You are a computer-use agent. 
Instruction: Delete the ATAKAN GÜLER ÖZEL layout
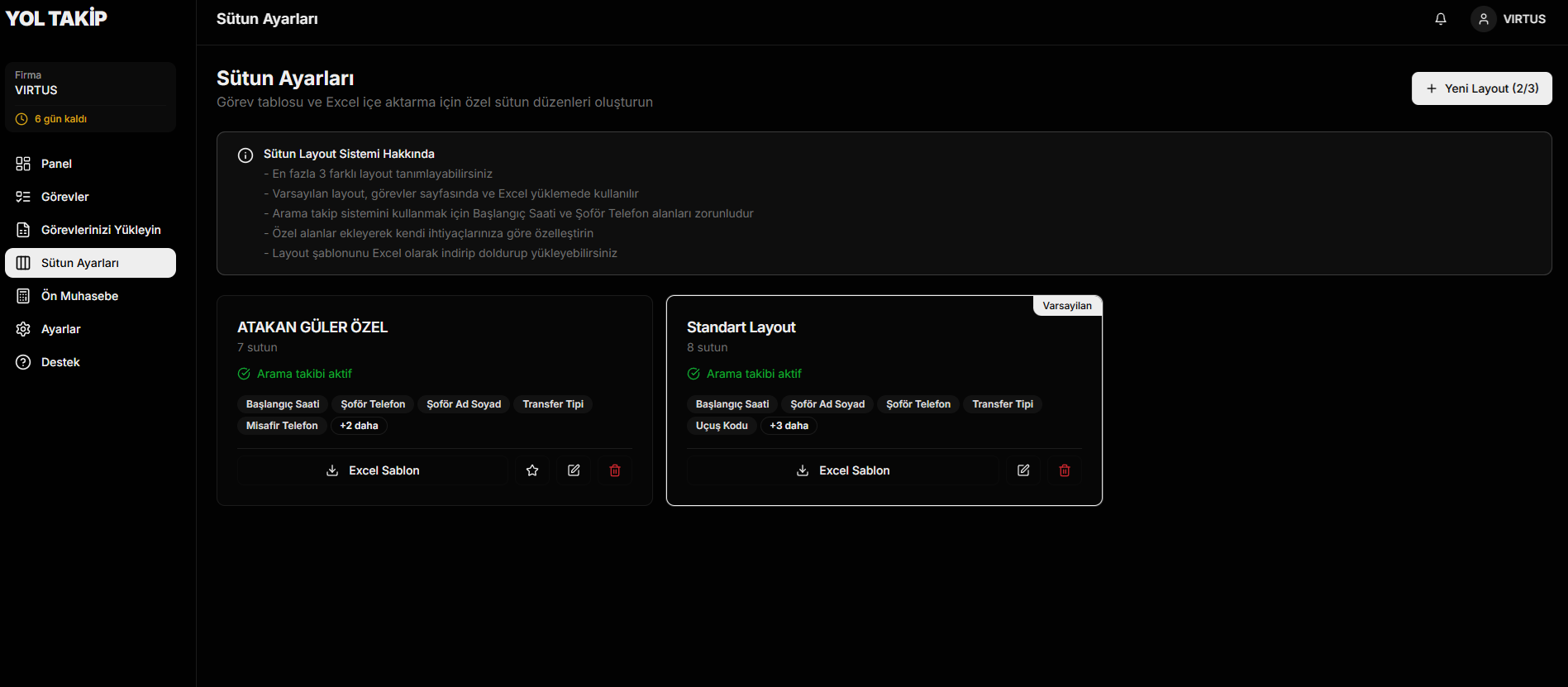(615, 470)
